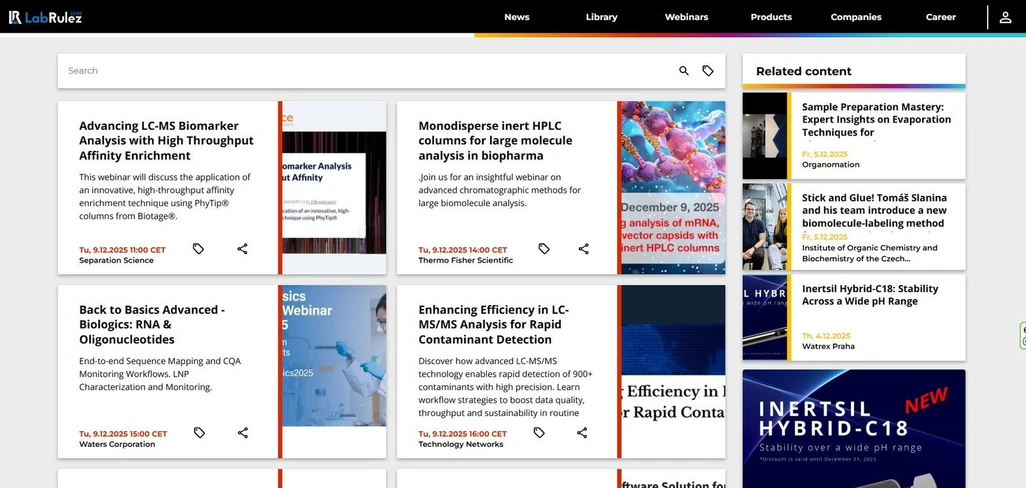Share the Monodisperse inert HPLC columns webinar
Screen dimensions: 1026x488
(x=583, y=249)
